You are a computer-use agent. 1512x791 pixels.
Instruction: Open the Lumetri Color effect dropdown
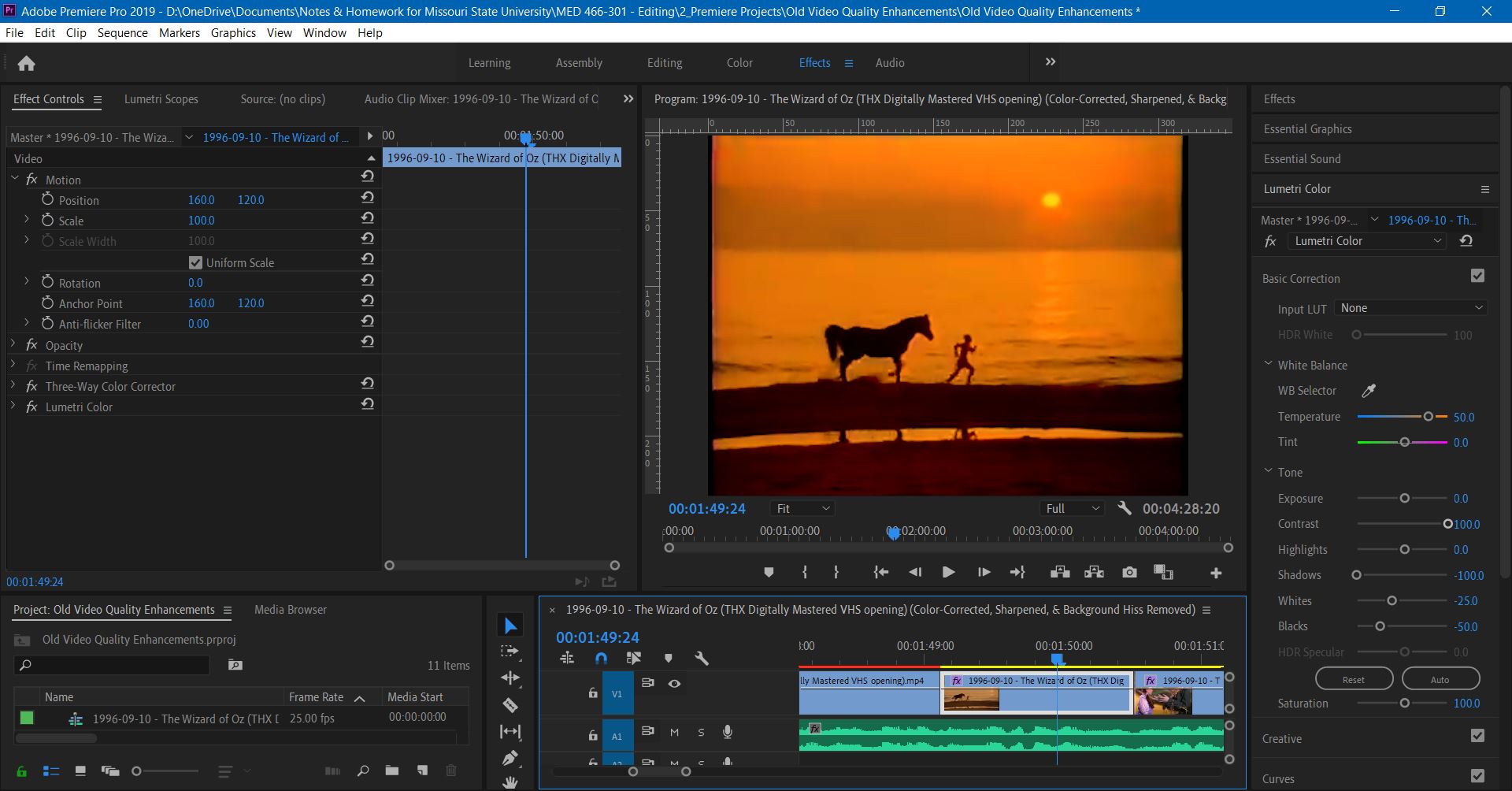tap(1367, 241)
